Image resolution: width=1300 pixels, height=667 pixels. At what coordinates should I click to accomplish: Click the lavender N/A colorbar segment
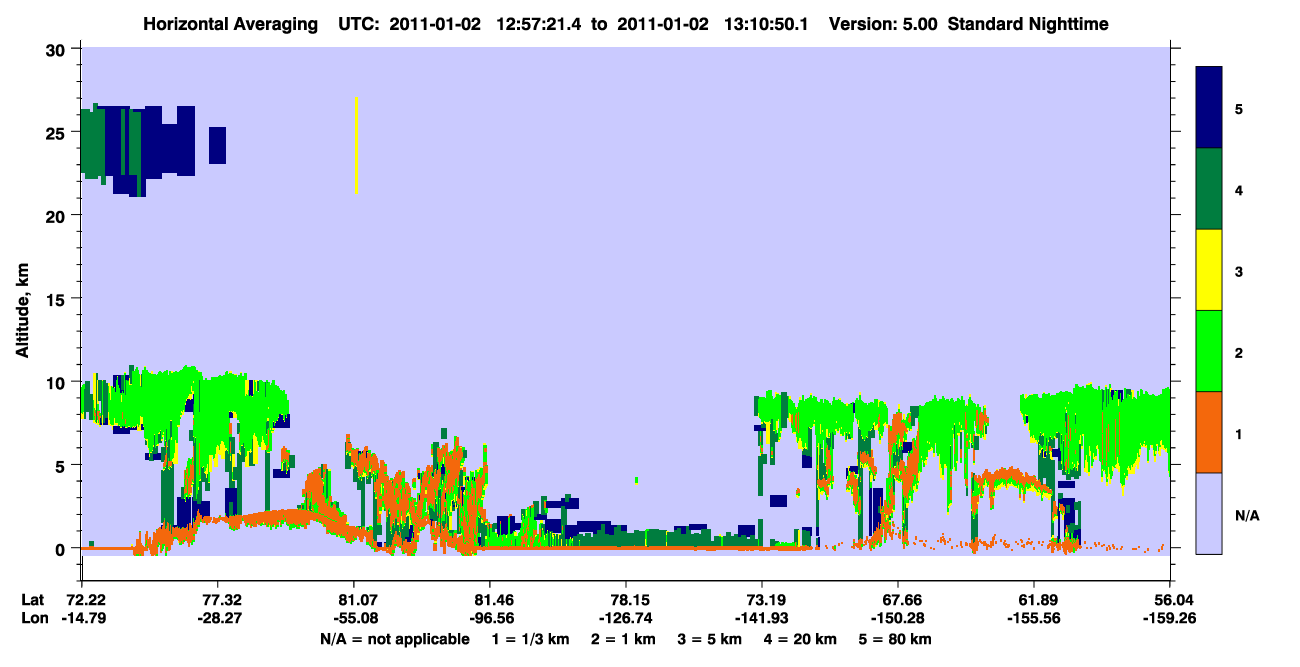(x=1209, y=513)
